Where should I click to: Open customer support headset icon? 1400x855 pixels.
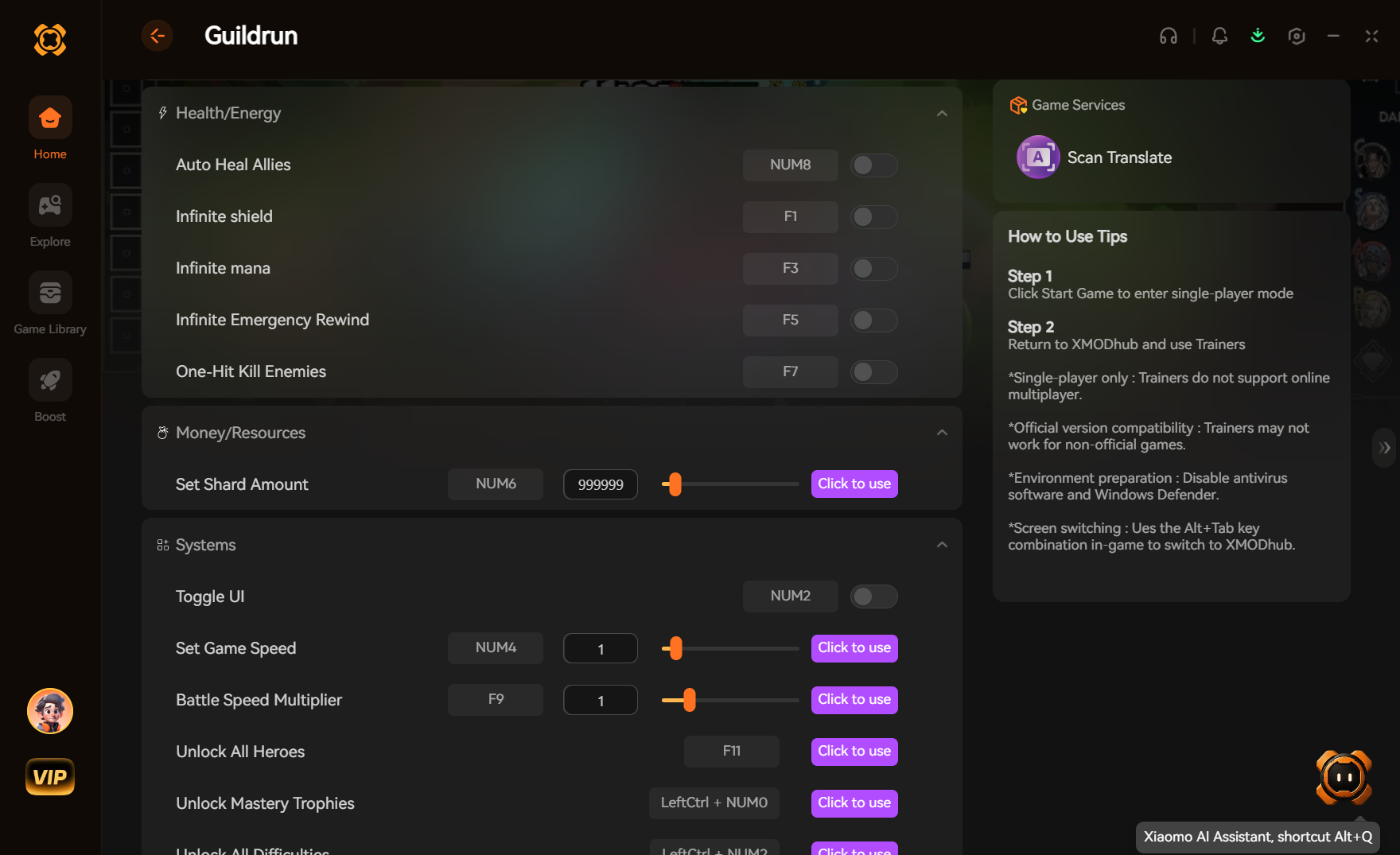1168,36
